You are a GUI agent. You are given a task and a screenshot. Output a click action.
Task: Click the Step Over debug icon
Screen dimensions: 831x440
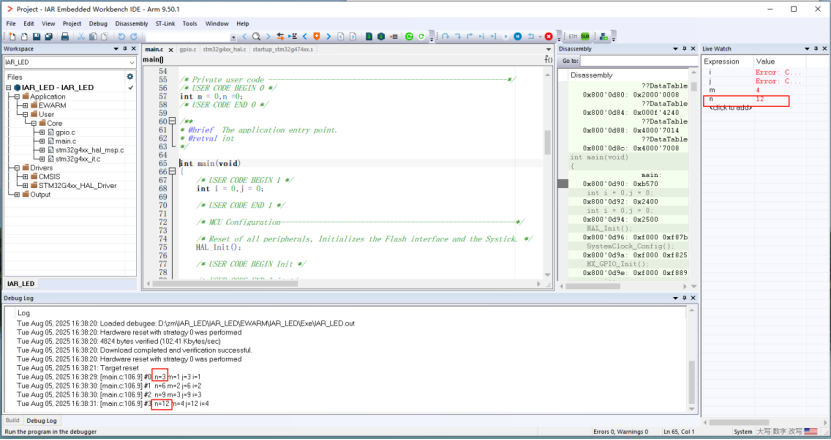click(446, 37)
